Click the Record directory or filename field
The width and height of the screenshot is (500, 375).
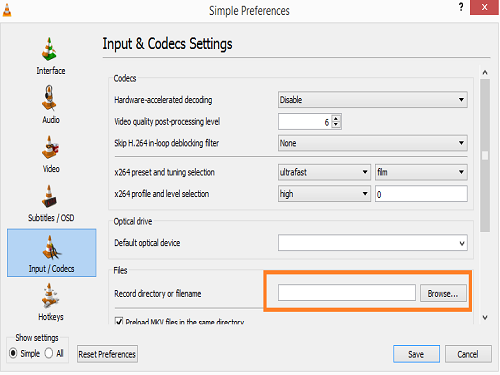[347, 293]
